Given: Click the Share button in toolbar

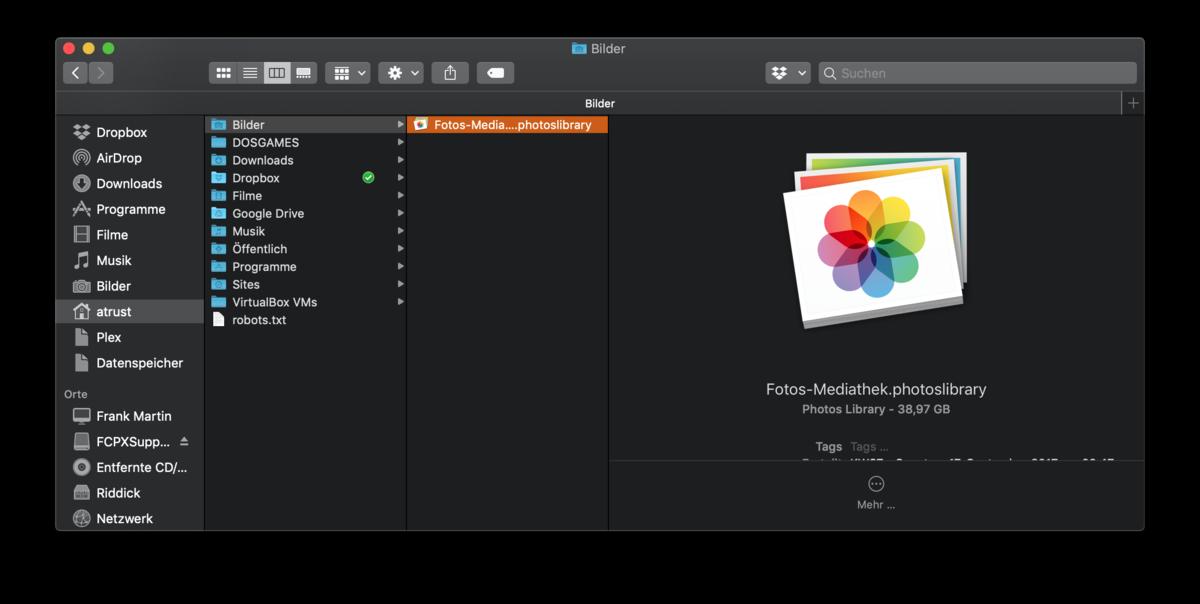Looking at the screenshot, I should coord(450,73).
